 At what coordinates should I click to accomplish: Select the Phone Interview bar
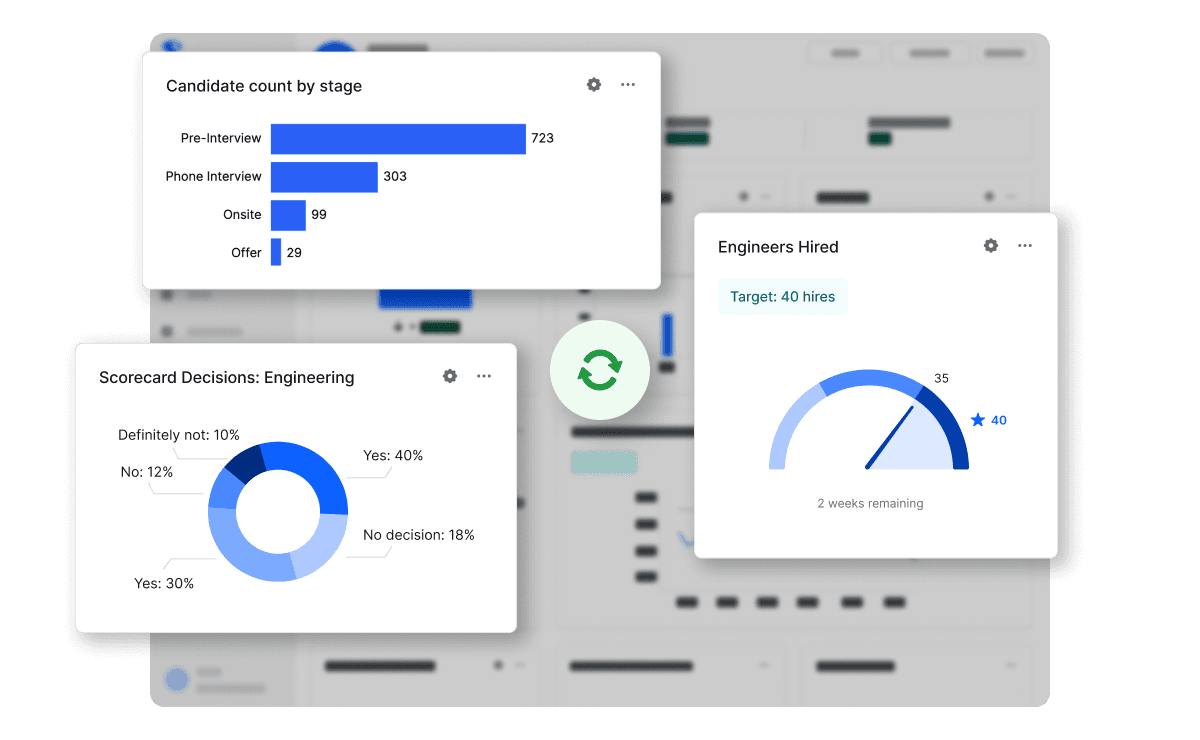pos(322,177)
